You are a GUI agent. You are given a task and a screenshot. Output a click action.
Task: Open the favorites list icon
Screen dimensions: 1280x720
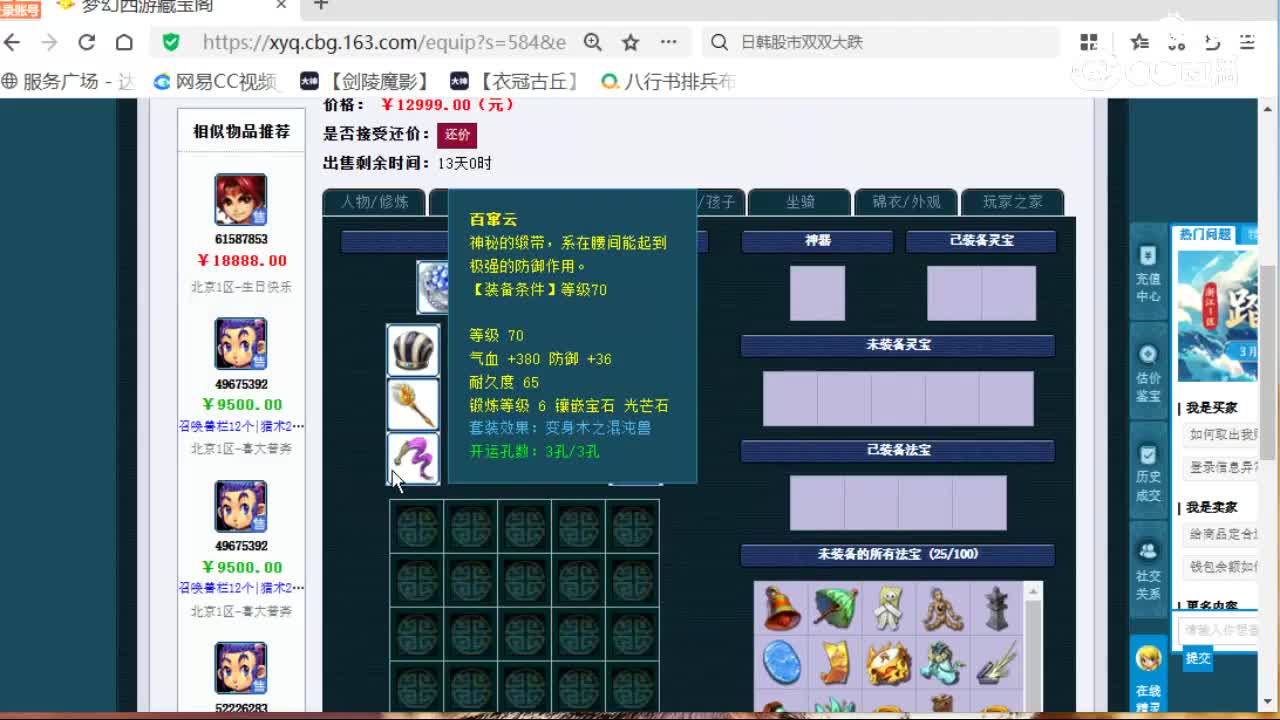tap(1139, 42)
